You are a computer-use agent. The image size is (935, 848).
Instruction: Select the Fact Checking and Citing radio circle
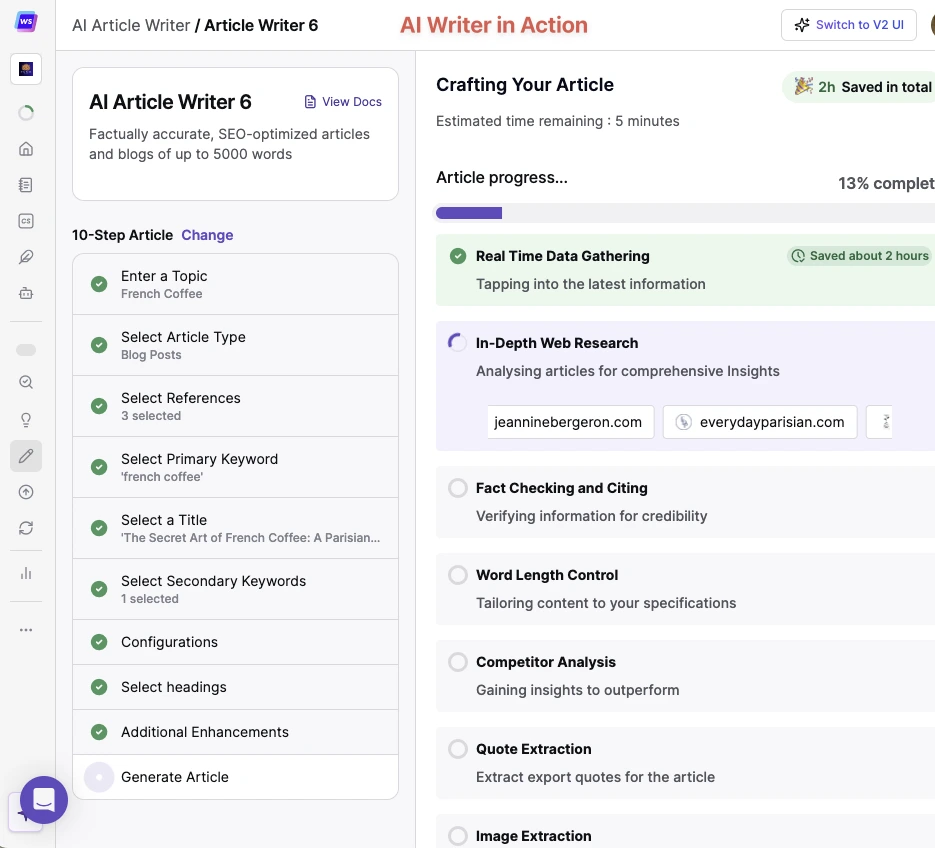tap(457, 488)
